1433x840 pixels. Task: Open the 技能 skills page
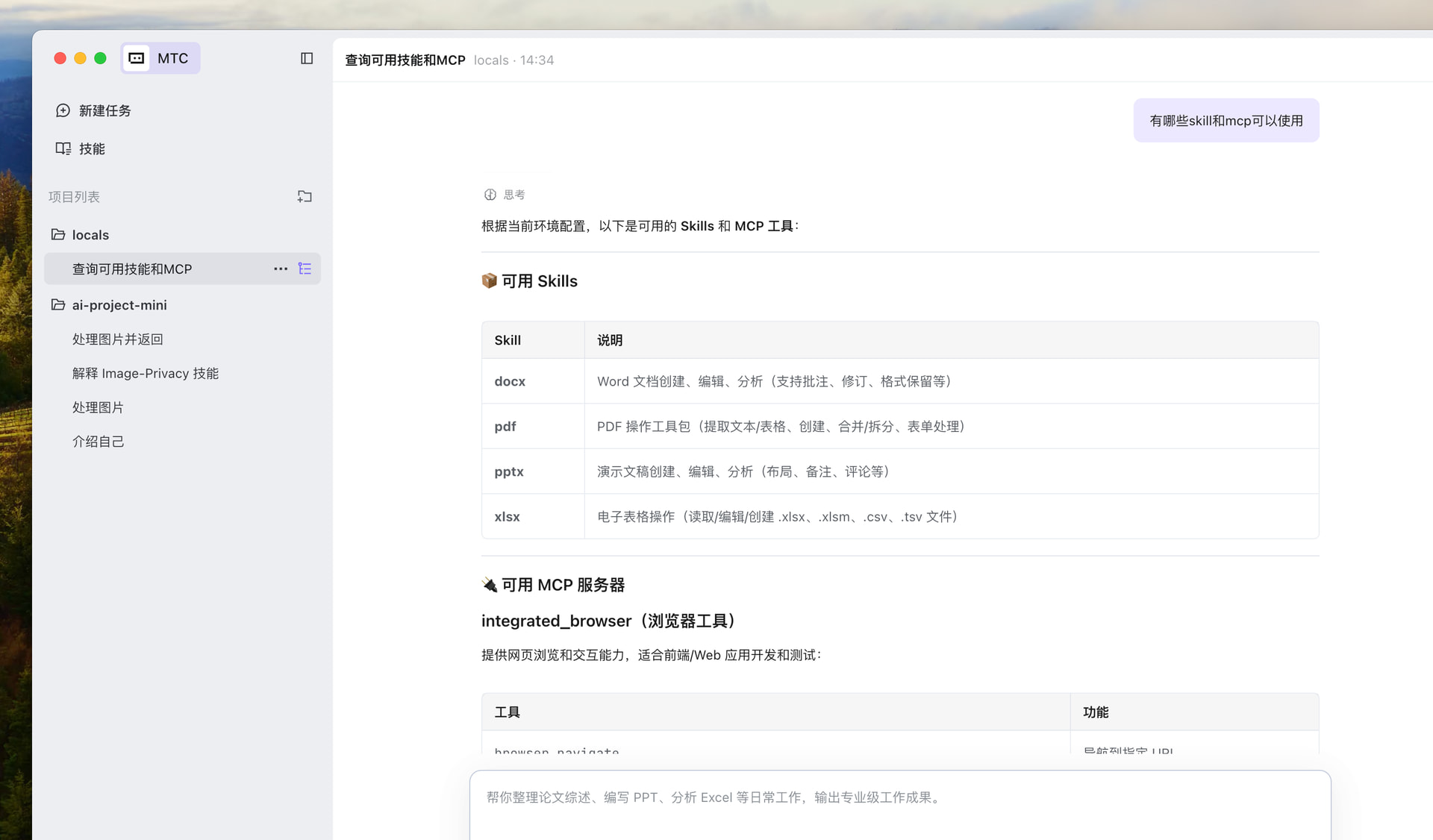point(91,148)
